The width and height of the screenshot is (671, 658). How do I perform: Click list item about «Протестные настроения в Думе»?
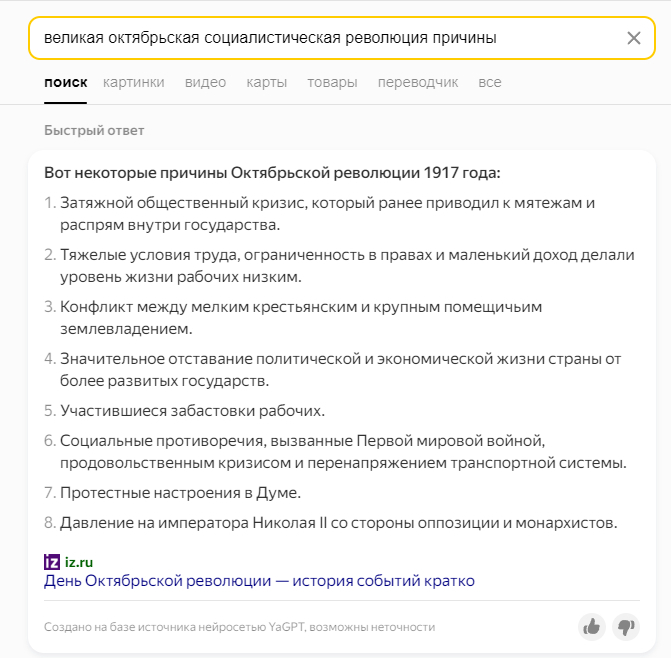180,492
